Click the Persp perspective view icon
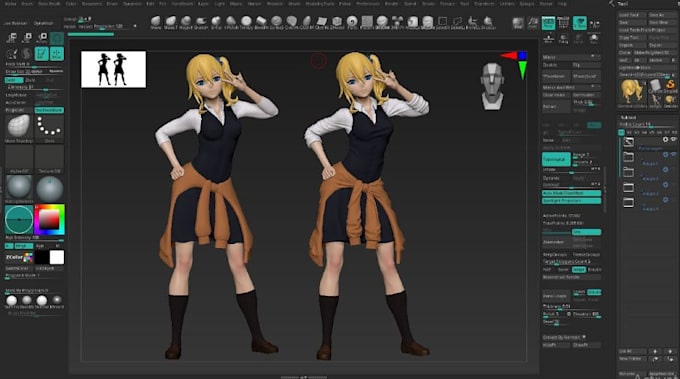This screenshot has height=379, width=680. coord(548,23)
